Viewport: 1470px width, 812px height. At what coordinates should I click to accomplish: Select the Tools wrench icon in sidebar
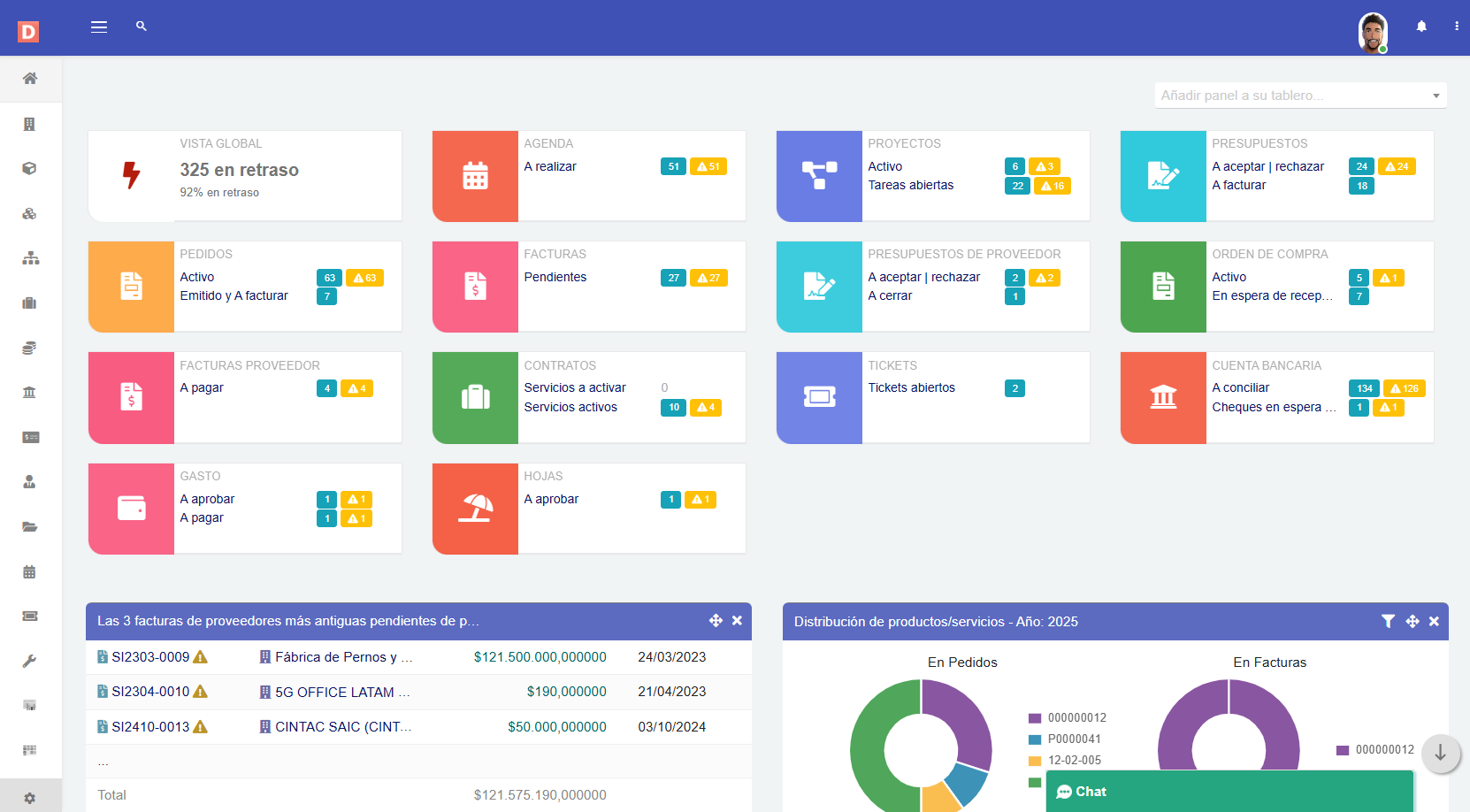coord(30,661)
